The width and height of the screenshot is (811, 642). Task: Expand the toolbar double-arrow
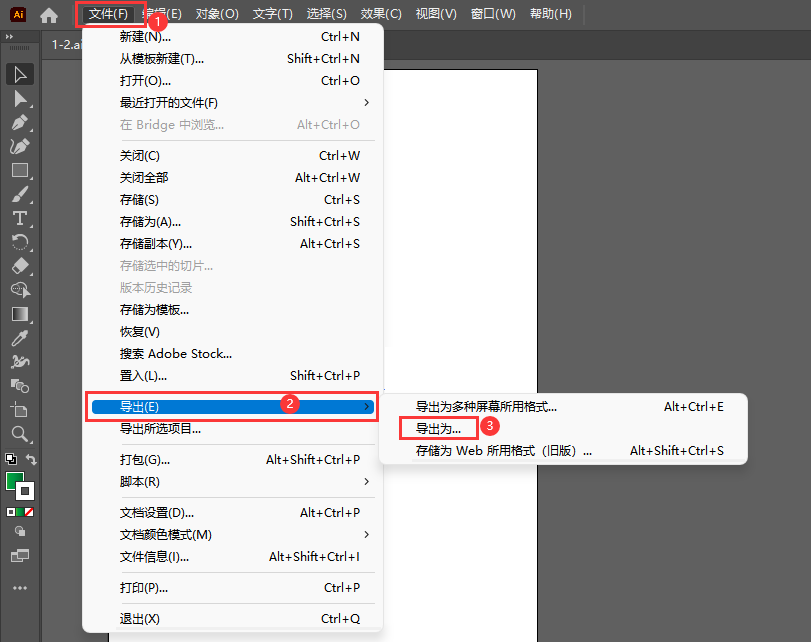[9, 37]
